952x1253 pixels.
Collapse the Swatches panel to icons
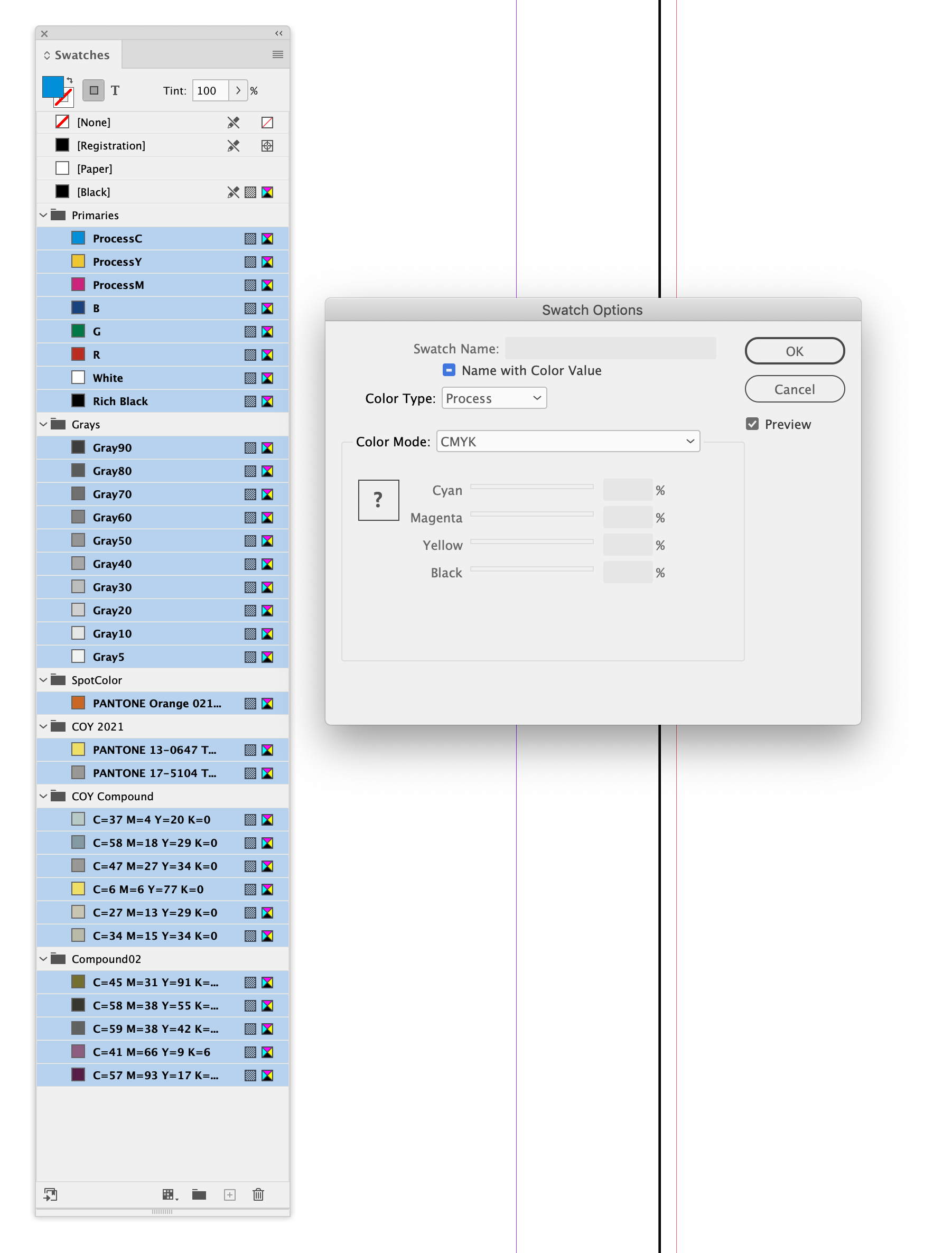(278, 33)
